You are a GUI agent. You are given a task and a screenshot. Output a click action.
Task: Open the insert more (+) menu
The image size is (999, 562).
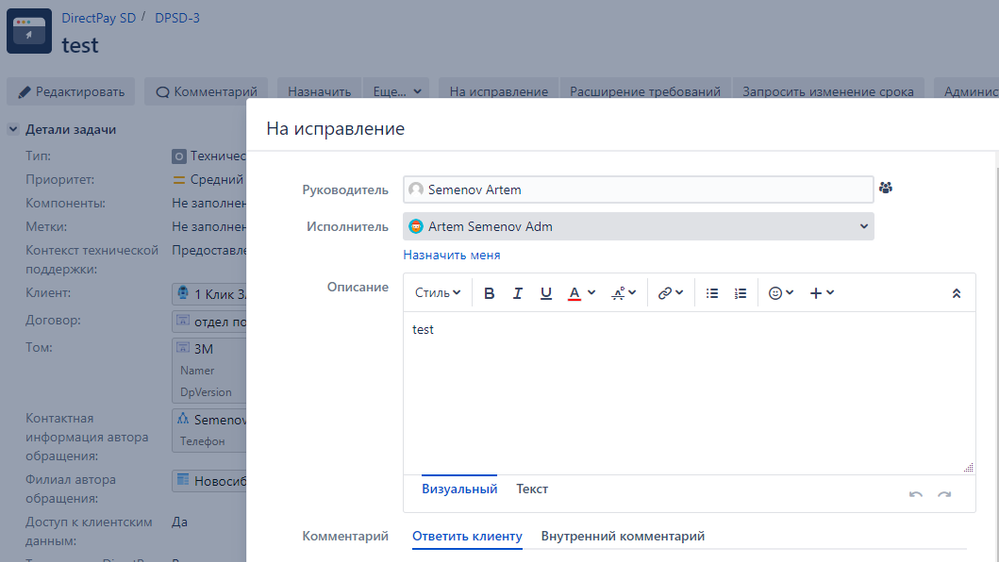822,293
